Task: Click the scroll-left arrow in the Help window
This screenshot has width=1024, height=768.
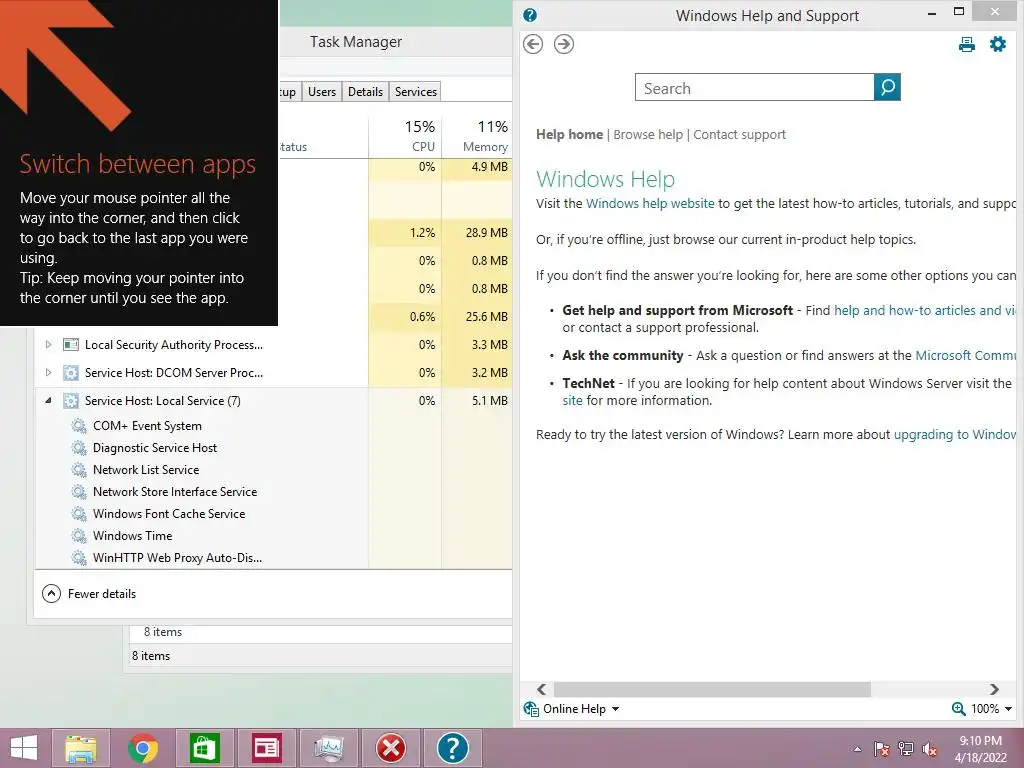Action: (541, 690)
